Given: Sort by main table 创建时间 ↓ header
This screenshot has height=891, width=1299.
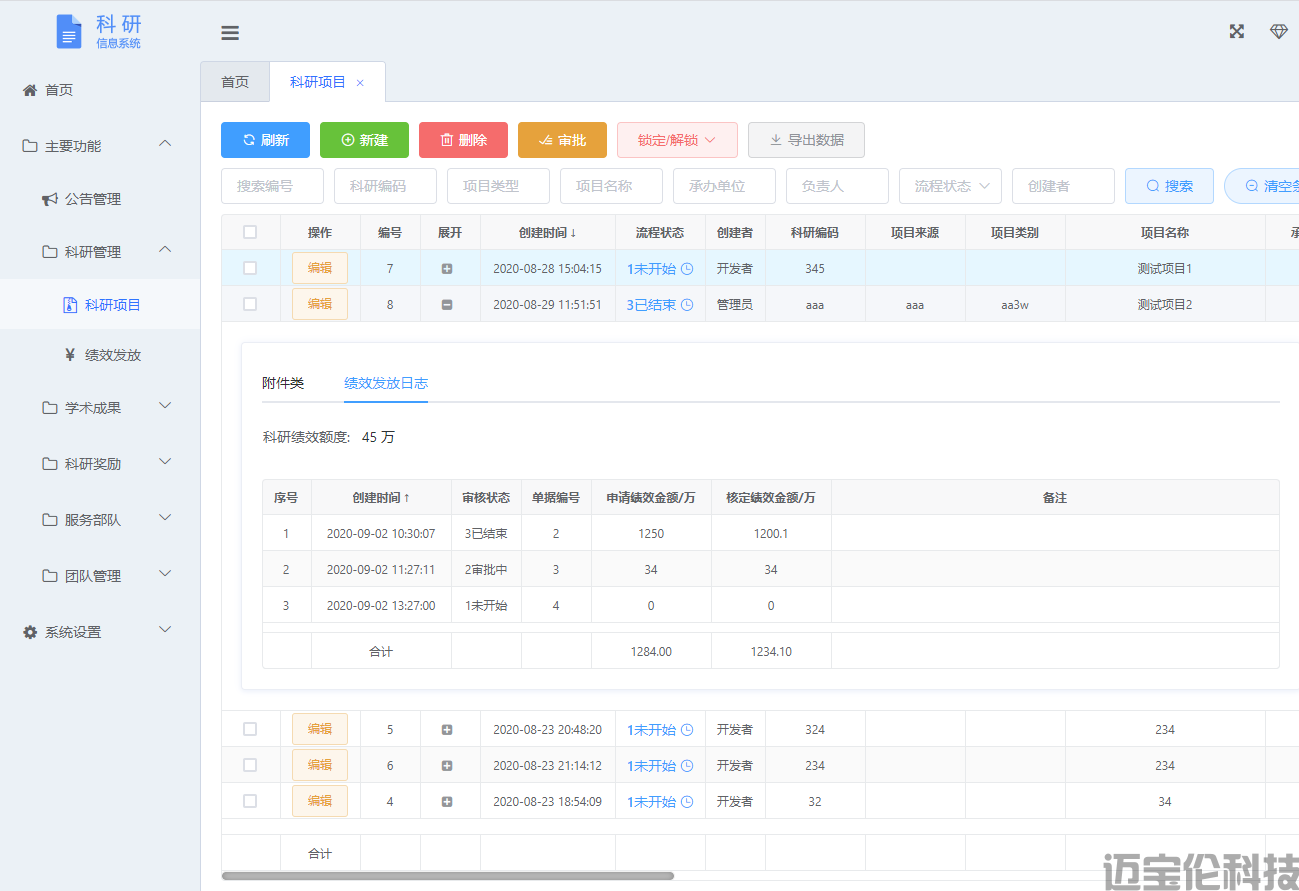Looking at the screenshot, I should pyautogui.click(x=548, y=232).
